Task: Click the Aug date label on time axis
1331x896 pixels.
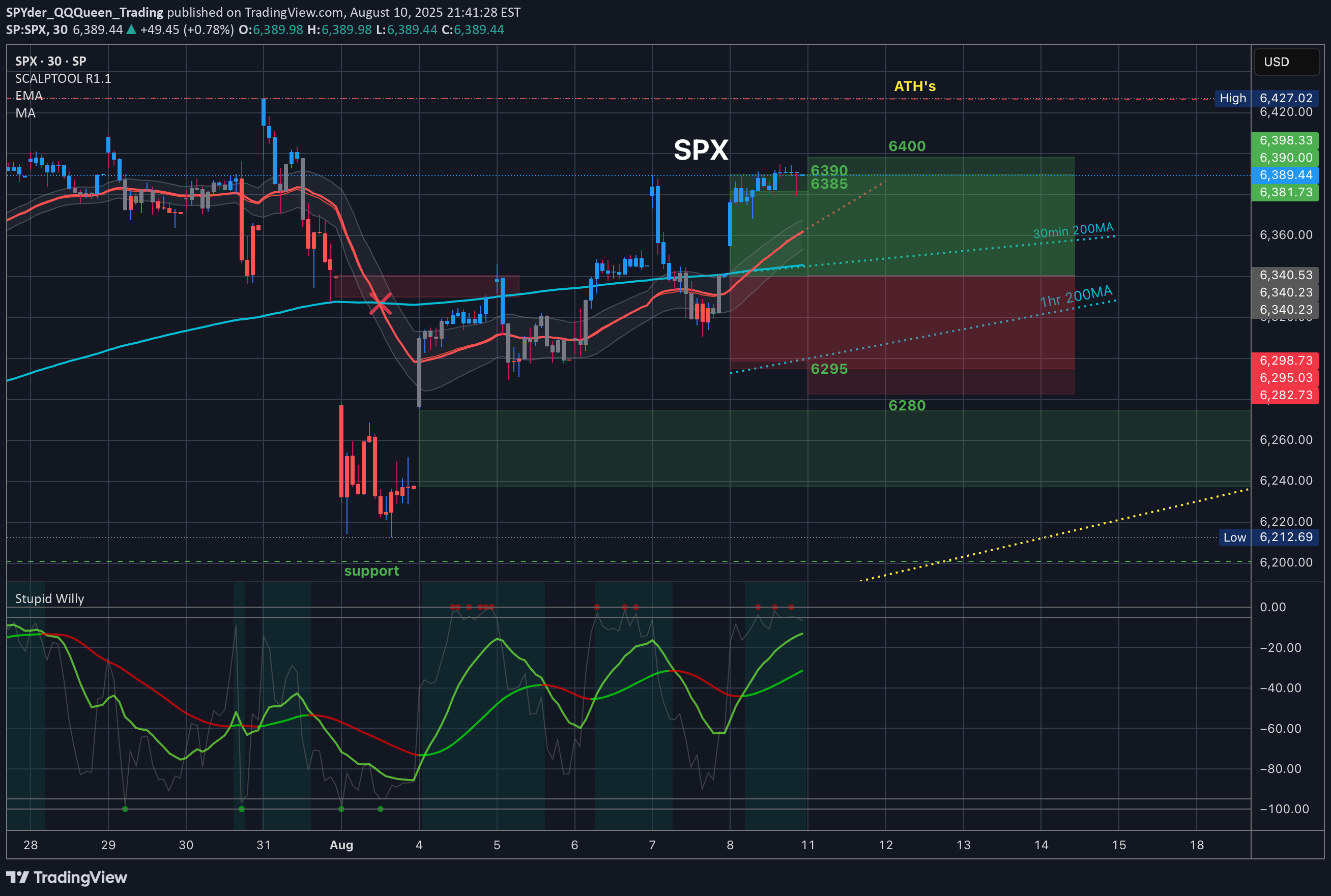Action: (x=341, y=845)
